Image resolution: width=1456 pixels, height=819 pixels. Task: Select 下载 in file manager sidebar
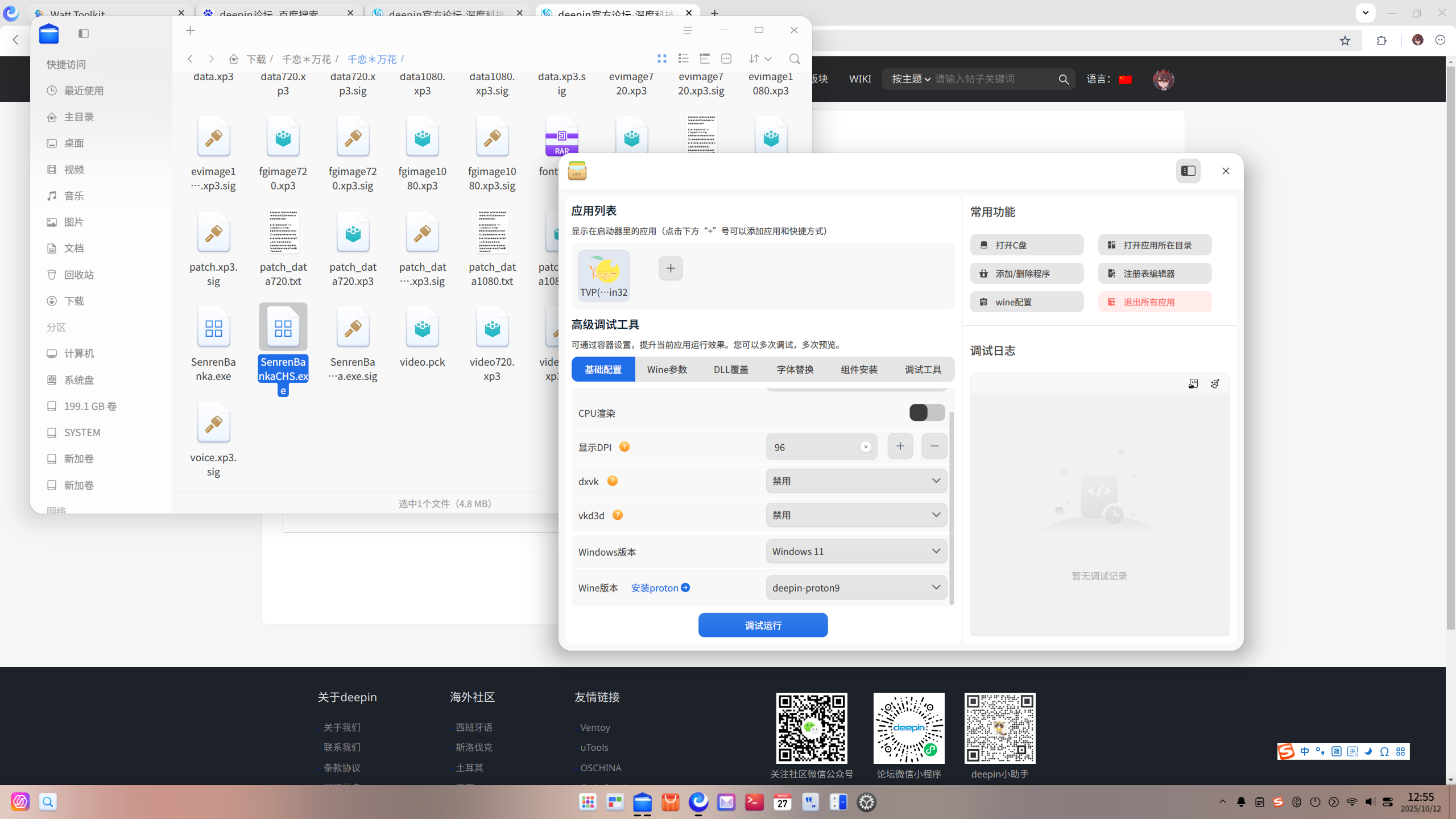[74, 301]
